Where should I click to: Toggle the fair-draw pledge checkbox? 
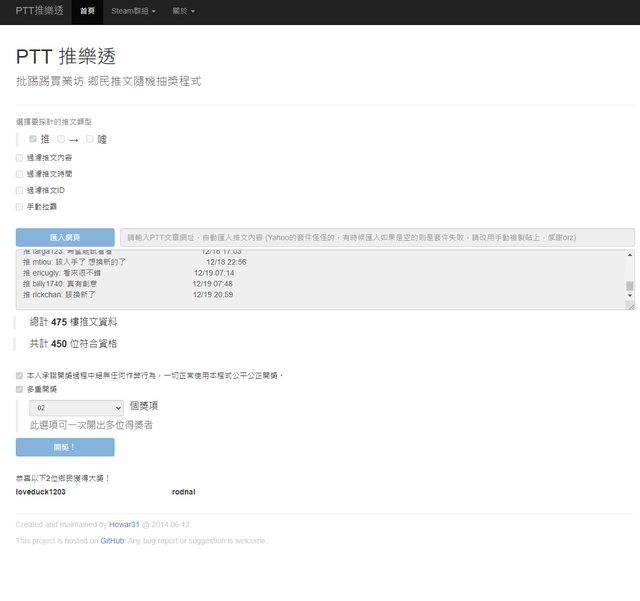[x=20, y=375]
